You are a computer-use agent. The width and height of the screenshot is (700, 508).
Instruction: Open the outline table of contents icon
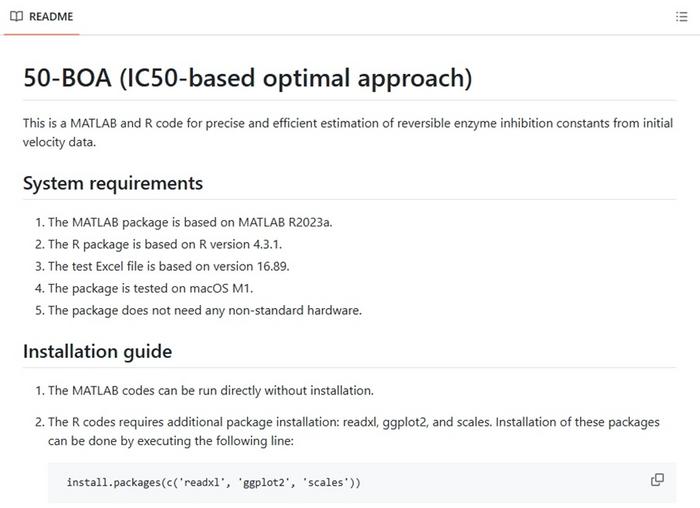click(681, 17)
